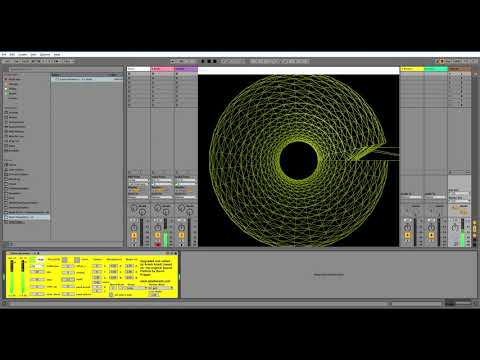This screenshot has width=480, height=360.
Task: Tick the checkbox at the yellow device's bottom
Action: tap(111, 295)
